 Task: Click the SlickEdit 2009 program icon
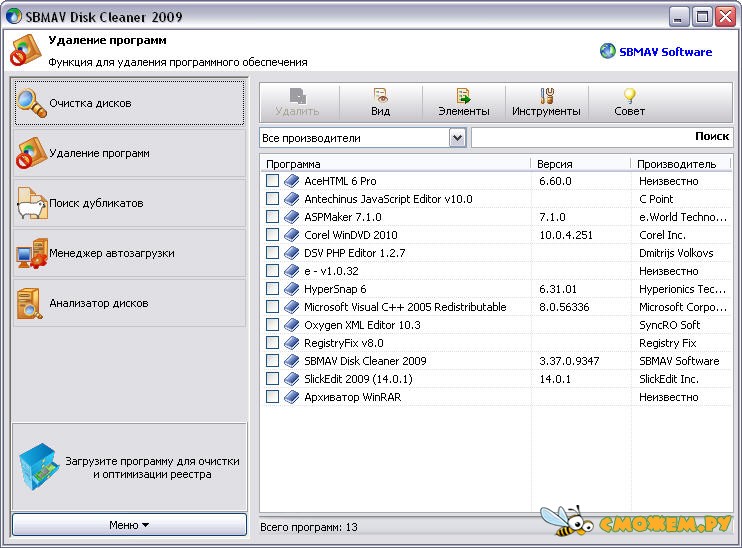[292, 379]
